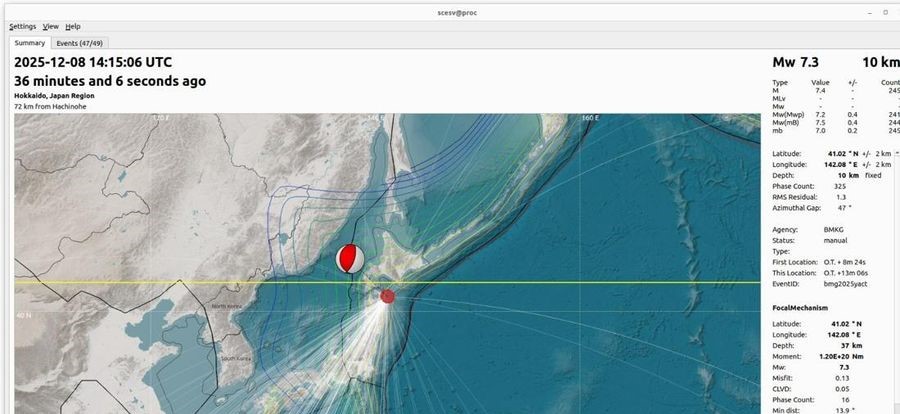Open the View menu
Screen dimensions: 900x414
coord(50,26)
